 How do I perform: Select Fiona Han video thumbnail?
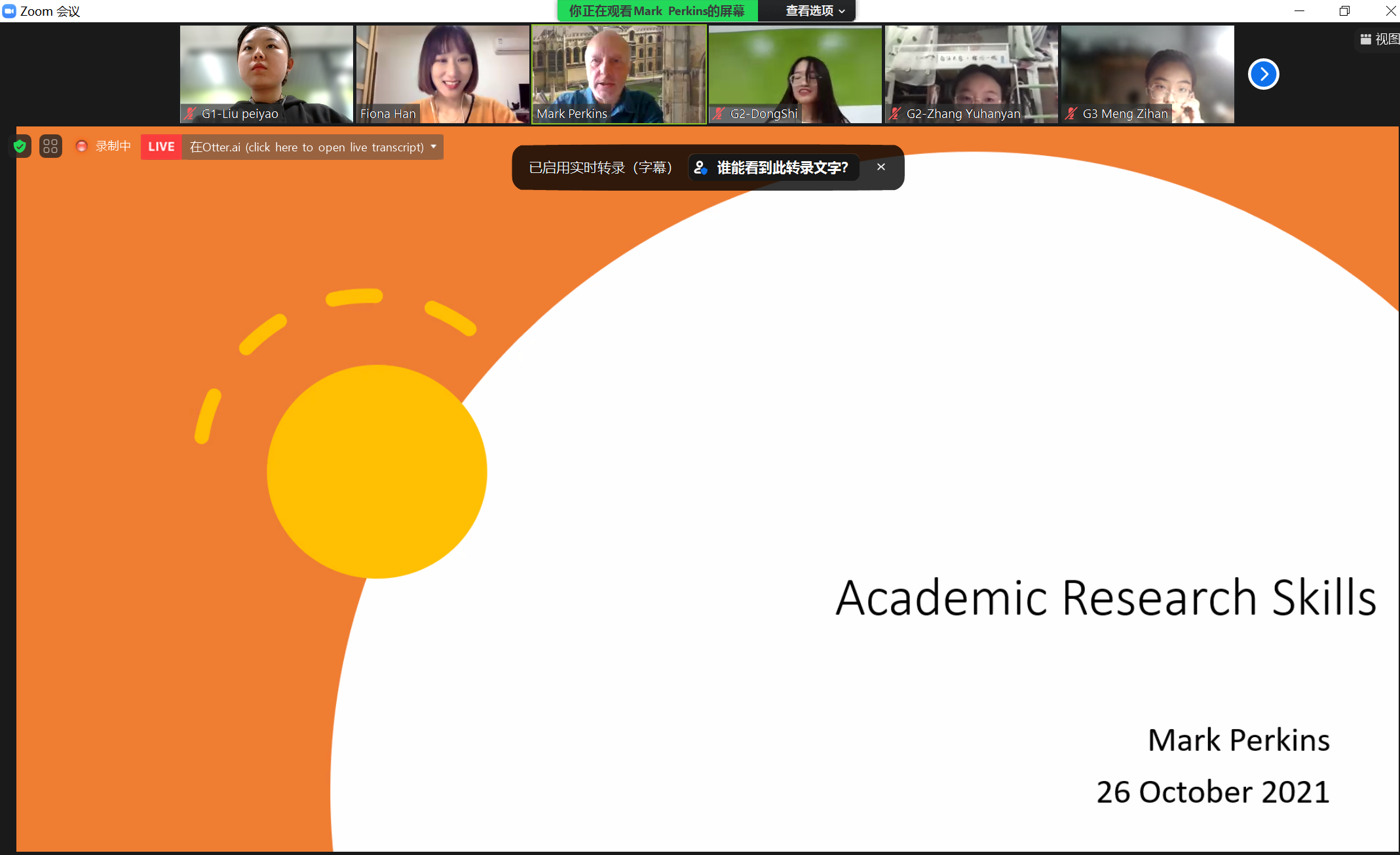[442, 73]
